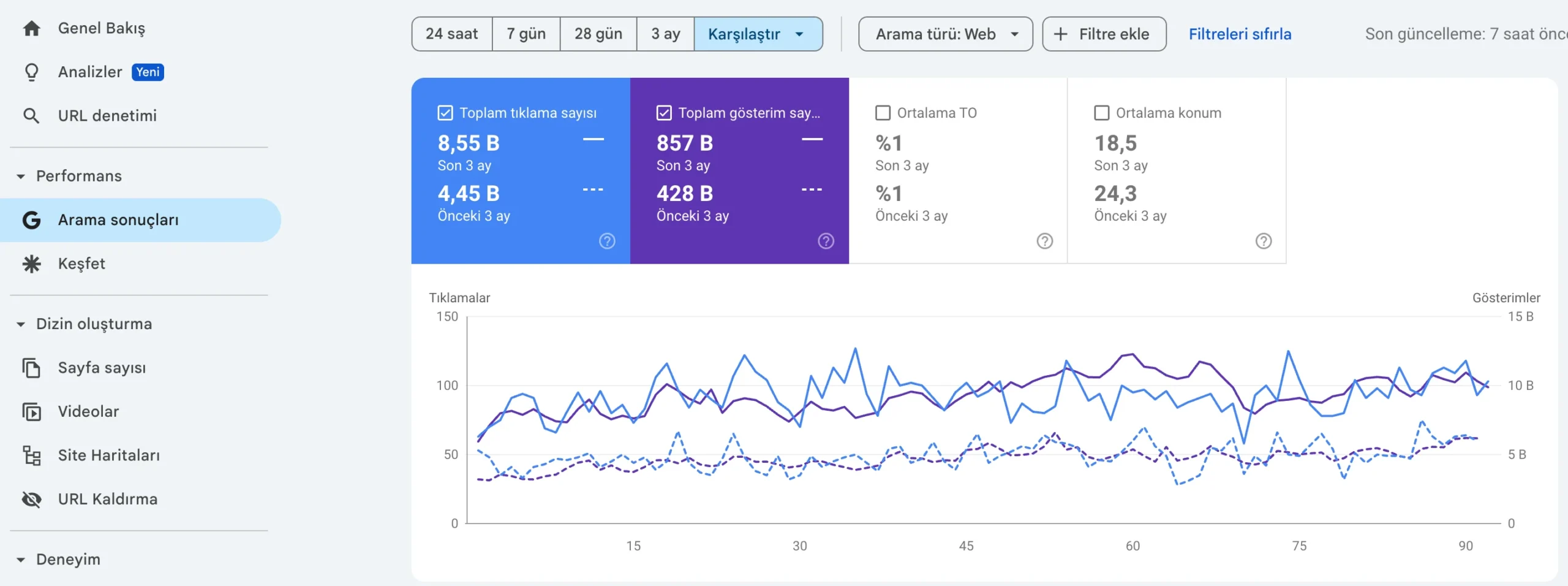Viewport: 1568px width, 586px height.
Task: Enable the Ortalama konum checkbox
Action: [x=1101, y=113]
